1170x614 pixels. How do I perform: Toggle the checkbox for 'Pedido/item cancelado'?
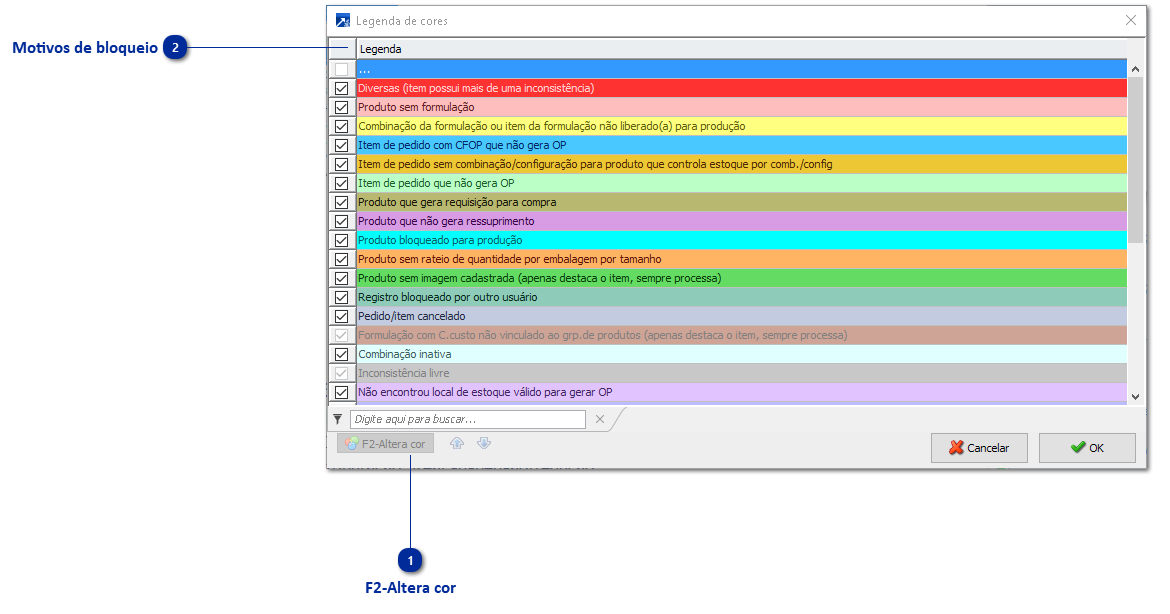click(341, 316)
